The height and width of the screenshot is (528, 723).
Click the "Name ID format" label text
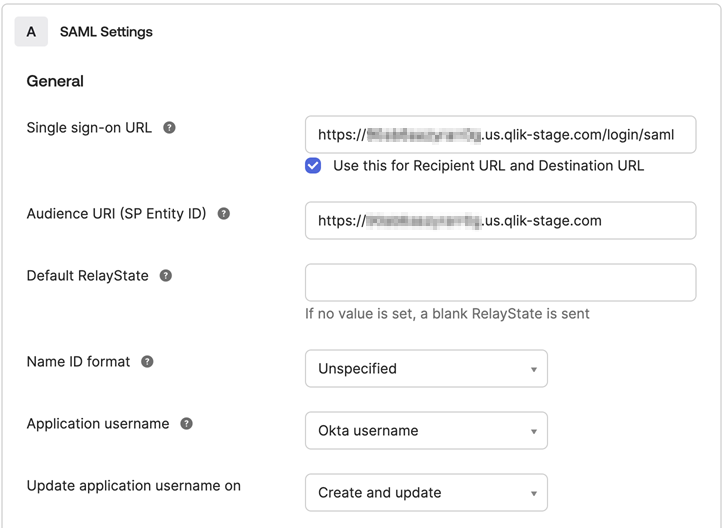pyautogui.click(x=78, y=362)
